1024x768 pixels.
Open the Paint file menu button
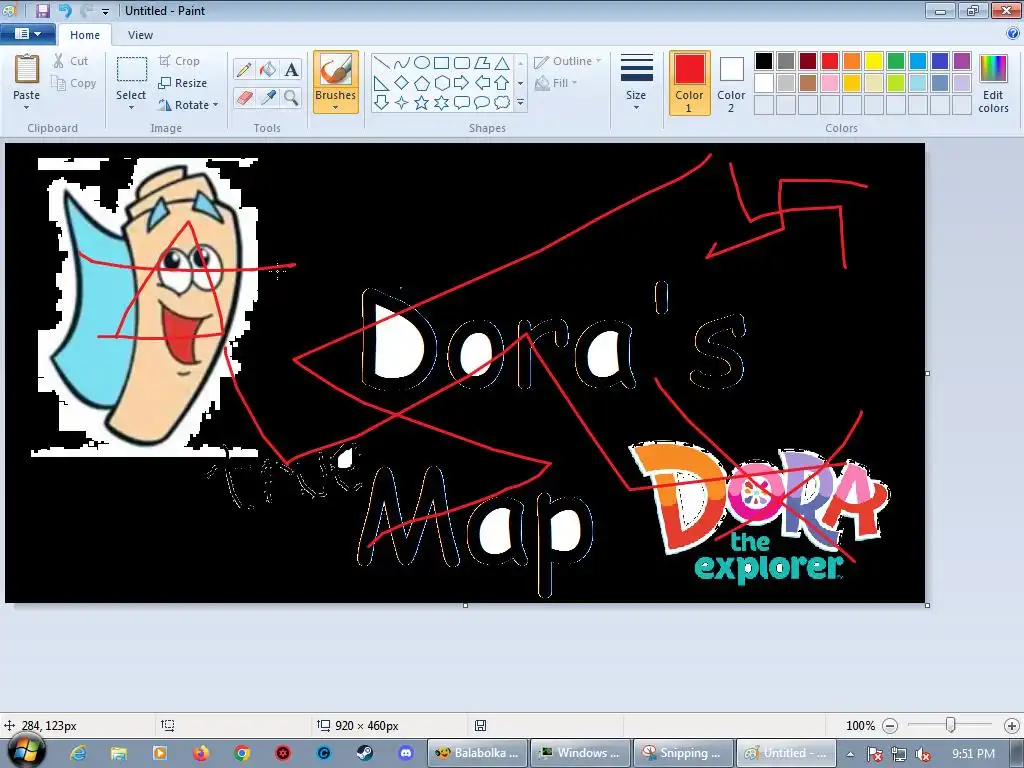point(27,34)
